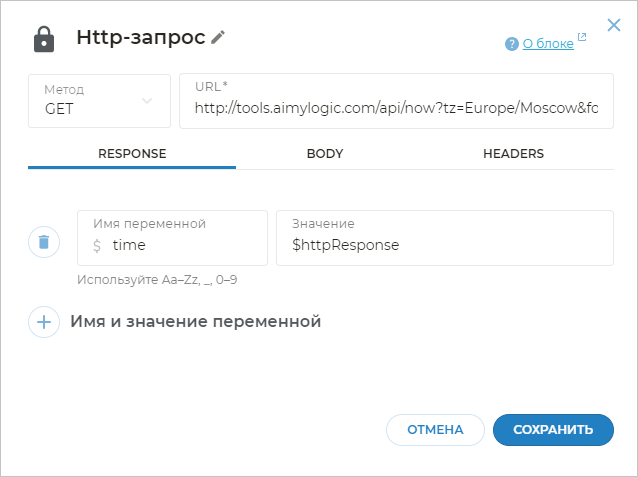
Task: Focus the URL input field
Action: coord(396,107)
